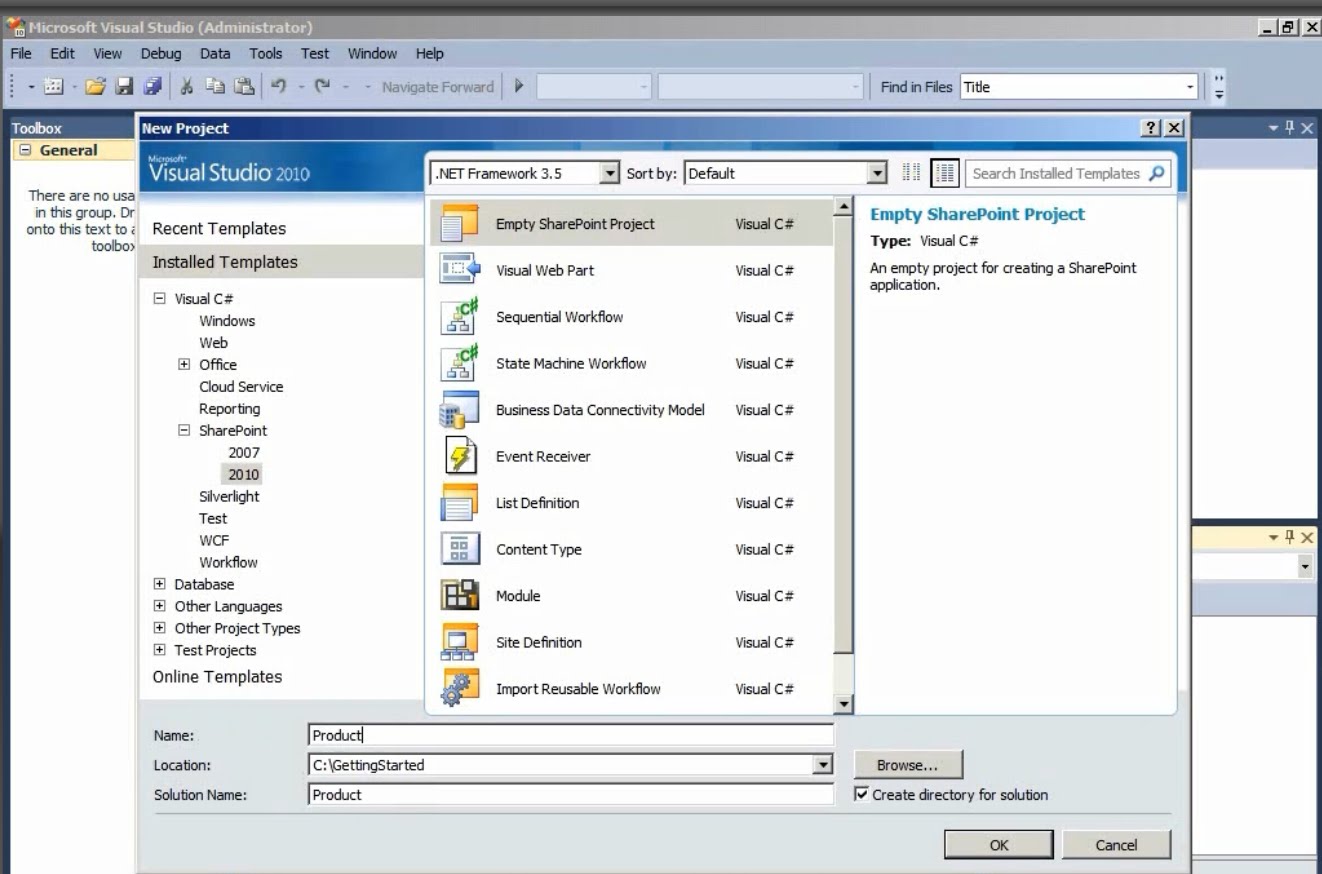Switch template list to small icons view
Viewport: 1322px width, 874px height.
[x=911, y=172]
